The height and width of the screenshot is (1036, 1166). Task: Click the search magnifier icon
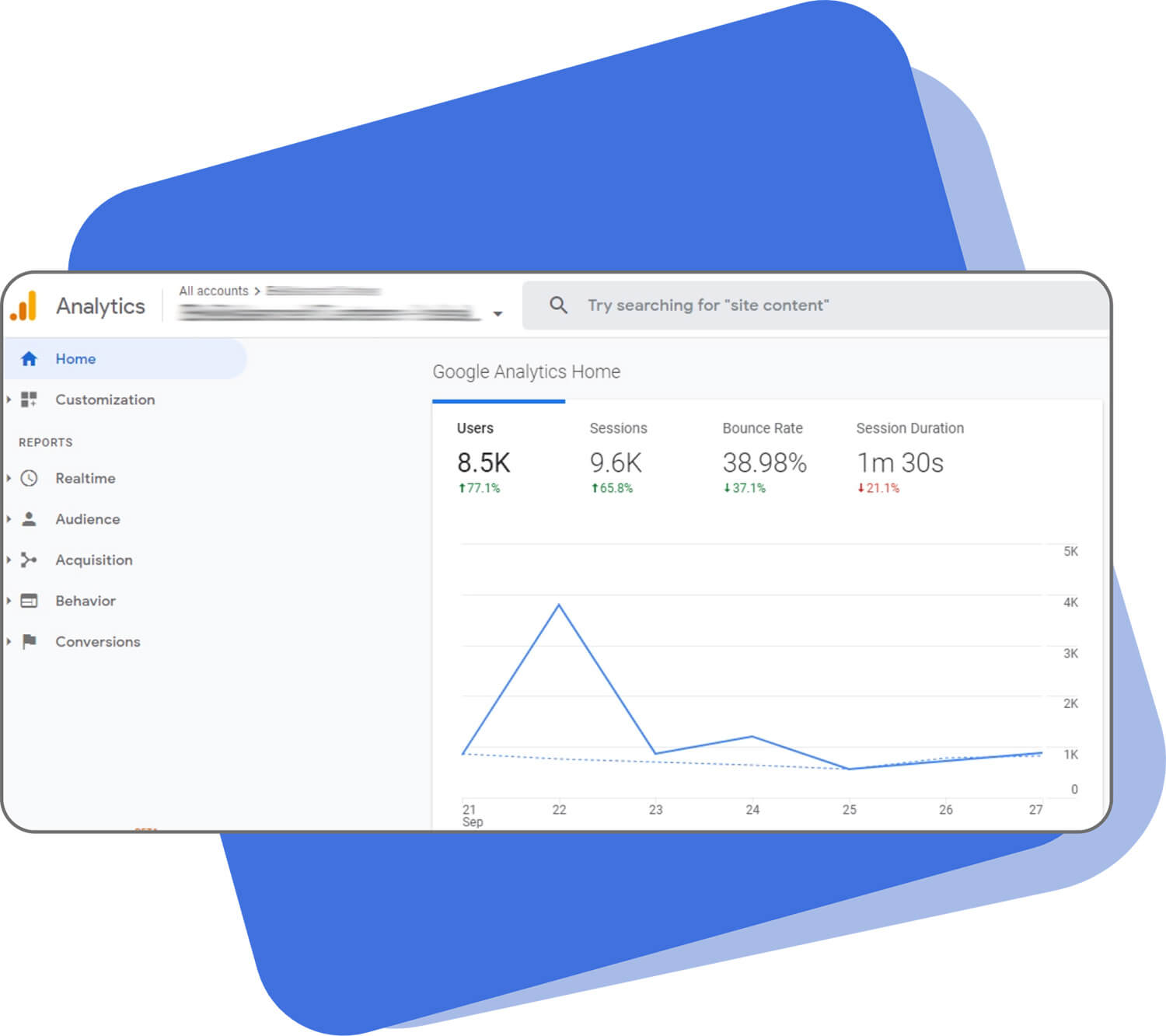pyautogui.click(x=558, y=305)
